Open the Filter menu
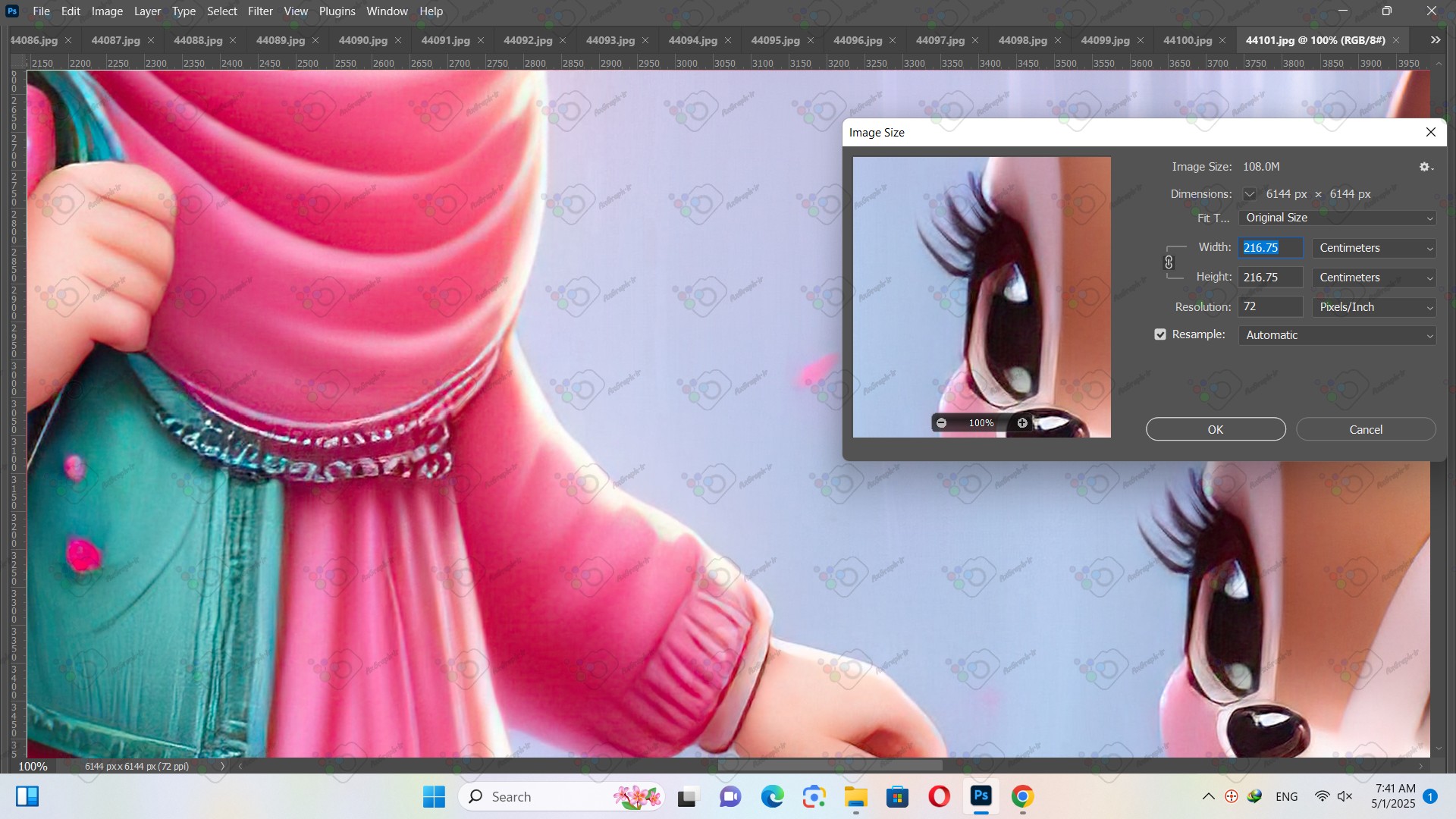Image resolution: width=1456 pixels, height=819 pixels. tap(260, 11)
